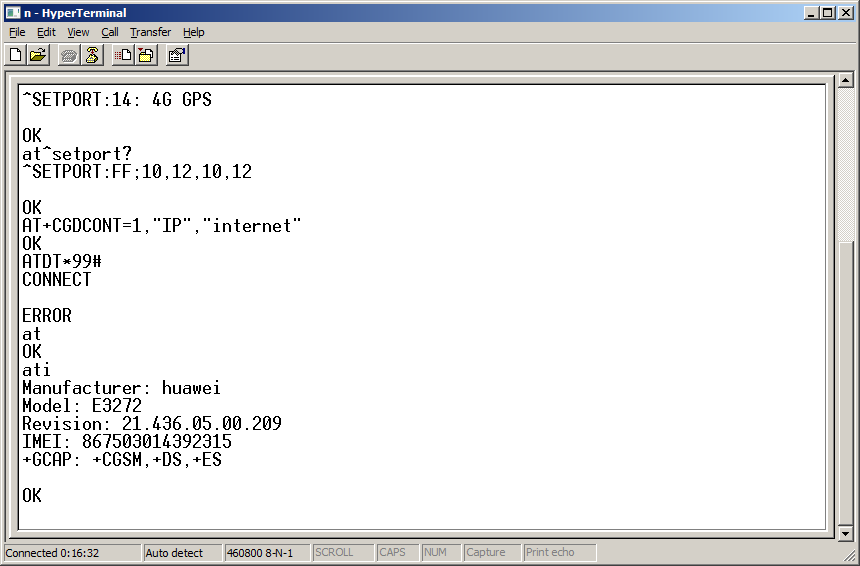Open the View menu
The width and height of the screenshot is (860, 566).
coord(78,32)
